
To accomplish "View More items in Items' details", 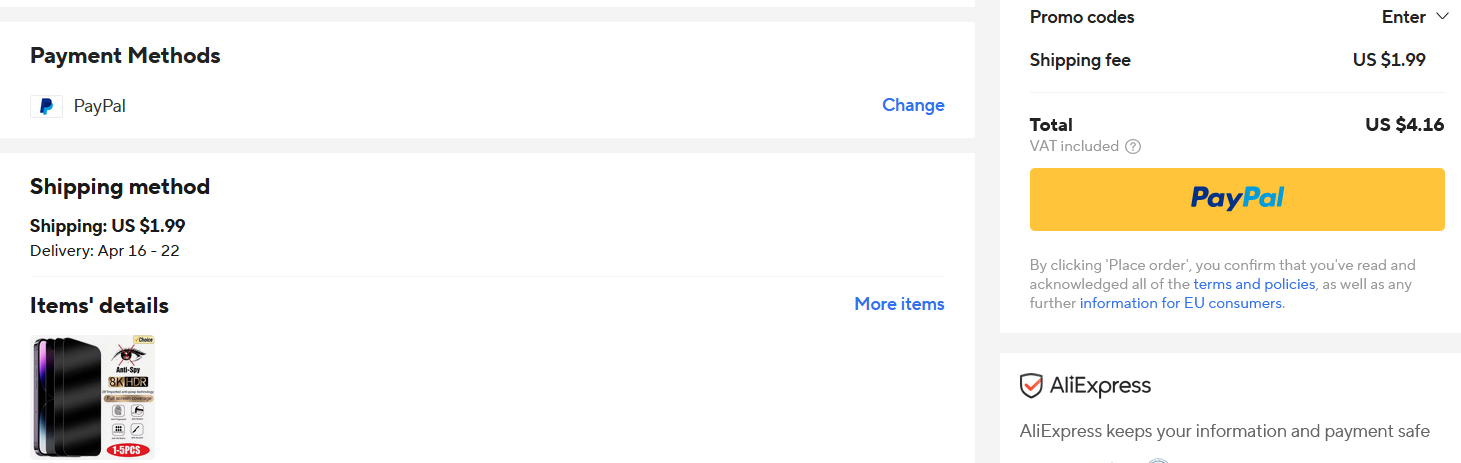I will [899, 304].
